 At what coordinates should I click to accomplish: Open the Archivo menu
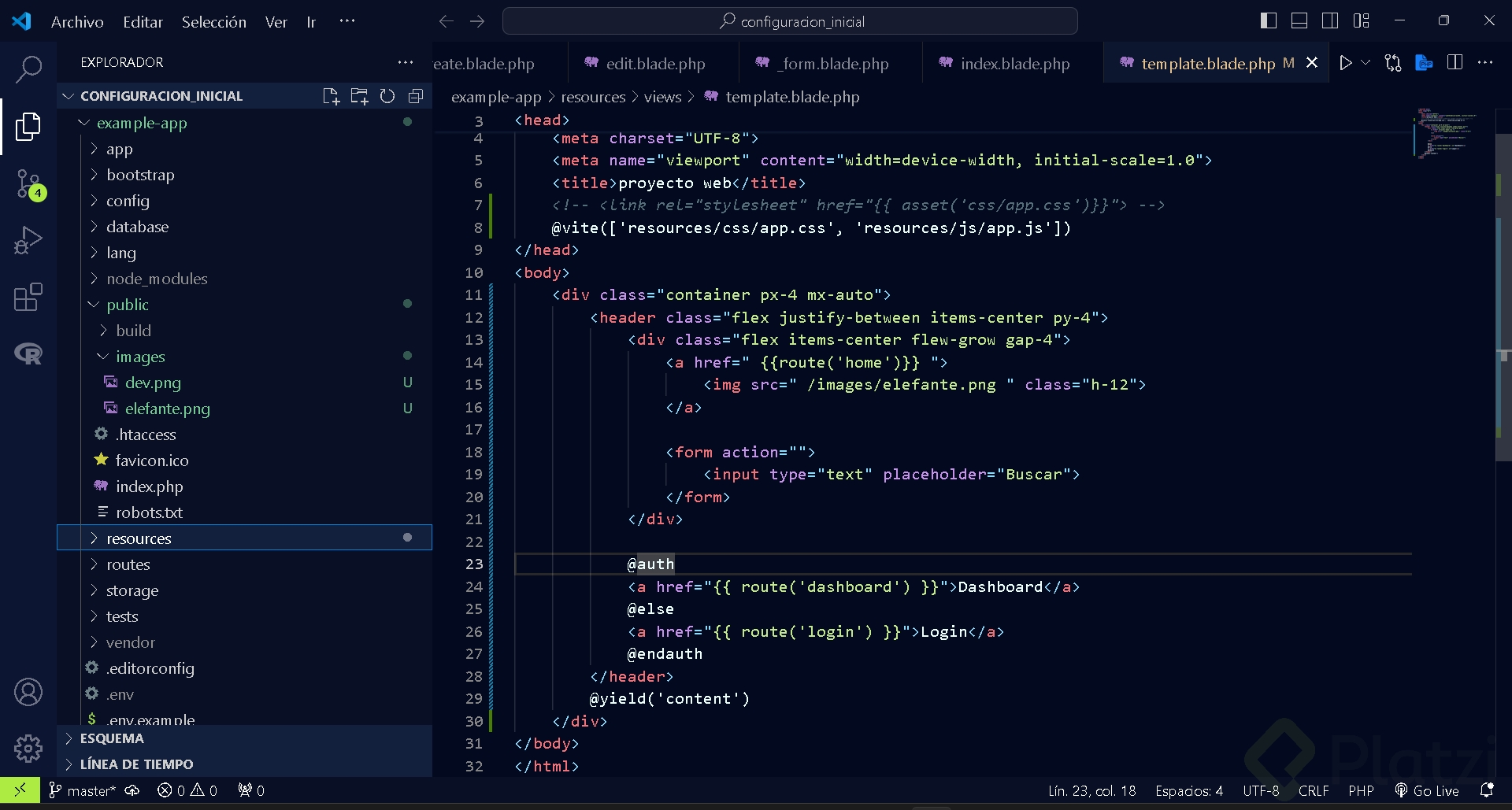pyautogui.click(x=77, y=22)
